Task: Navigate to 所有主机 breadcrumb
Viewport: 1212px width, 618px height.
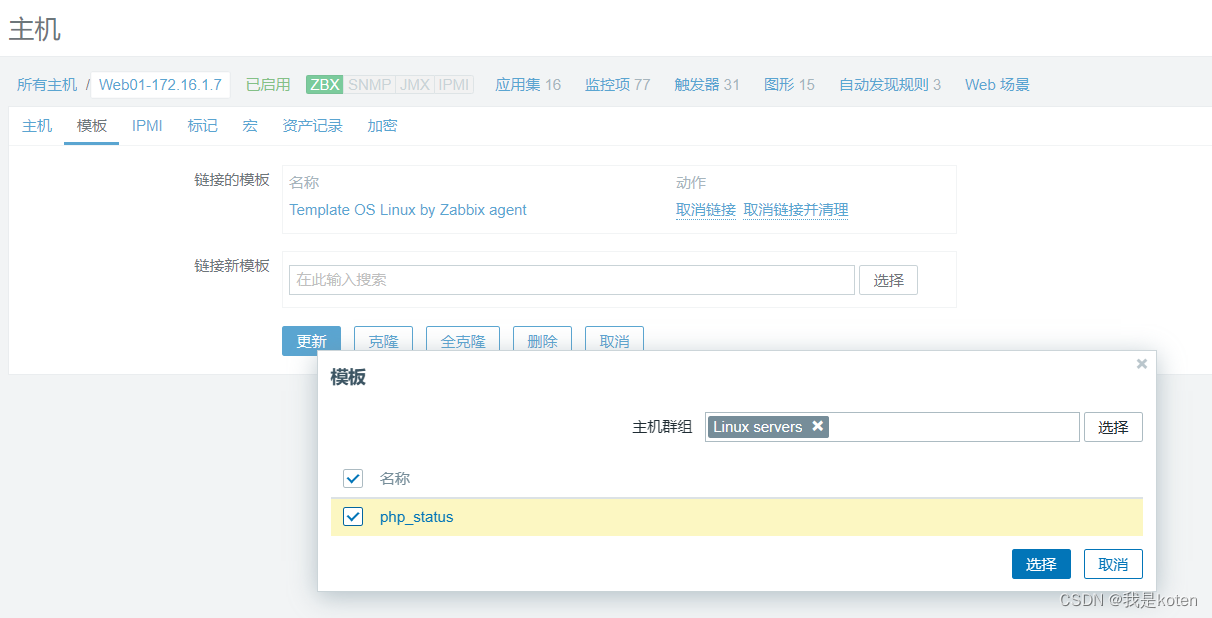Action: coord(47,85)
